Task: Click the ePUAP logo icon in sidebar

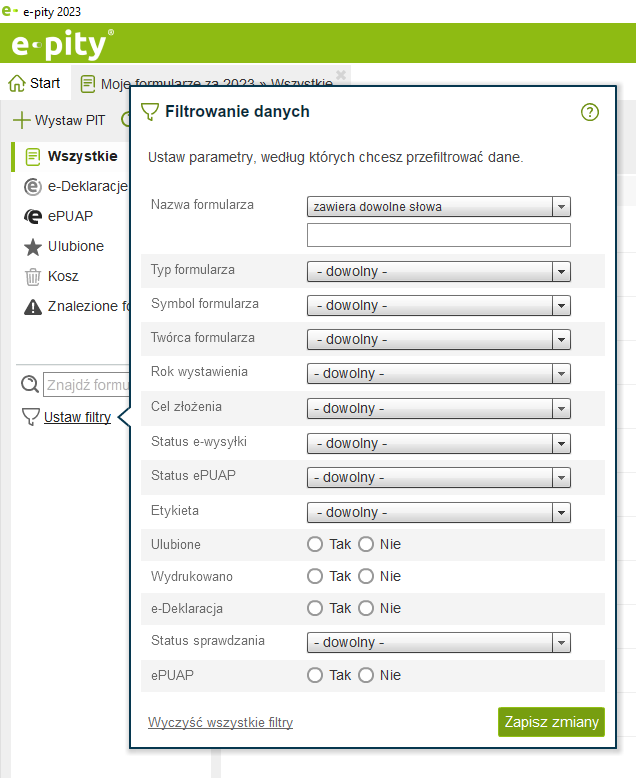Action: click(32, 216)
